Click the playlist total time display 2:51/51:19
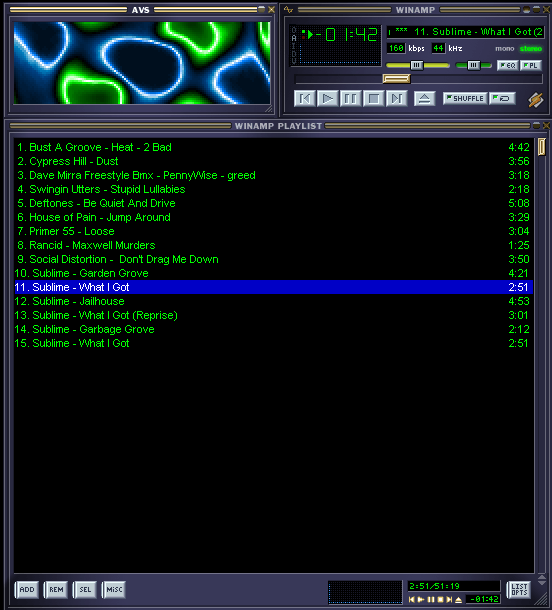Viewport: 552px width, 610px height. coord(454,586)
